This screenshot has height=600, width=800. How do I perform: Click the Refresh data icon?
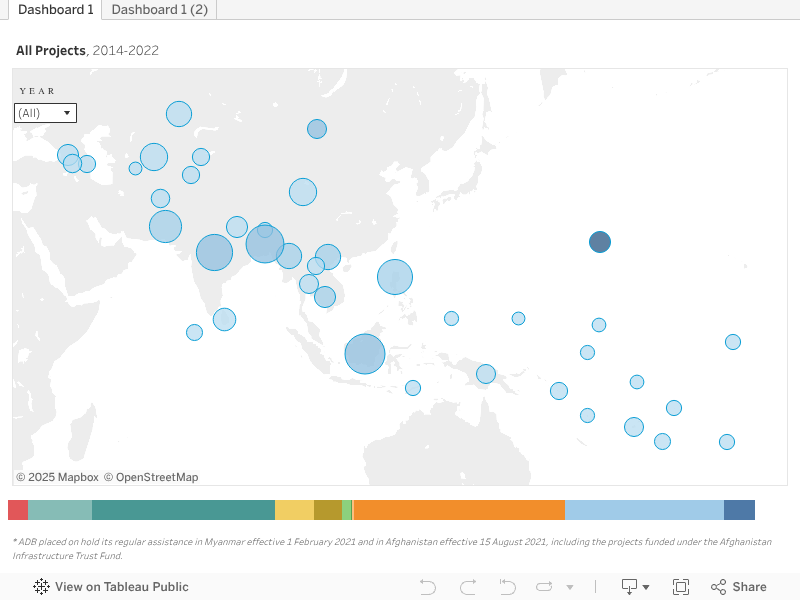click(544, 587)
